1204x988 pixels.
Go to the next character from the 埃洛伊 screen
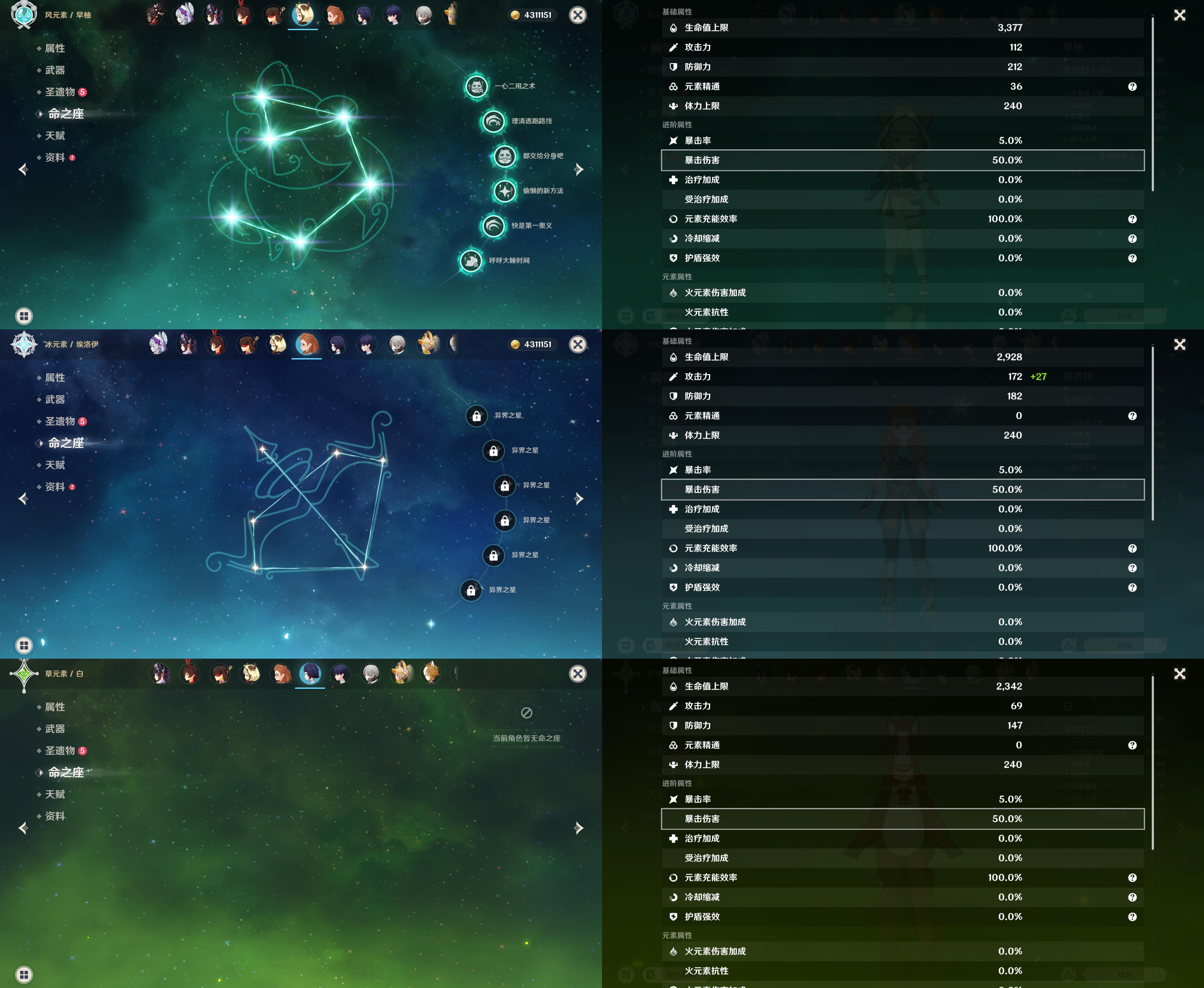click(579, 499)
